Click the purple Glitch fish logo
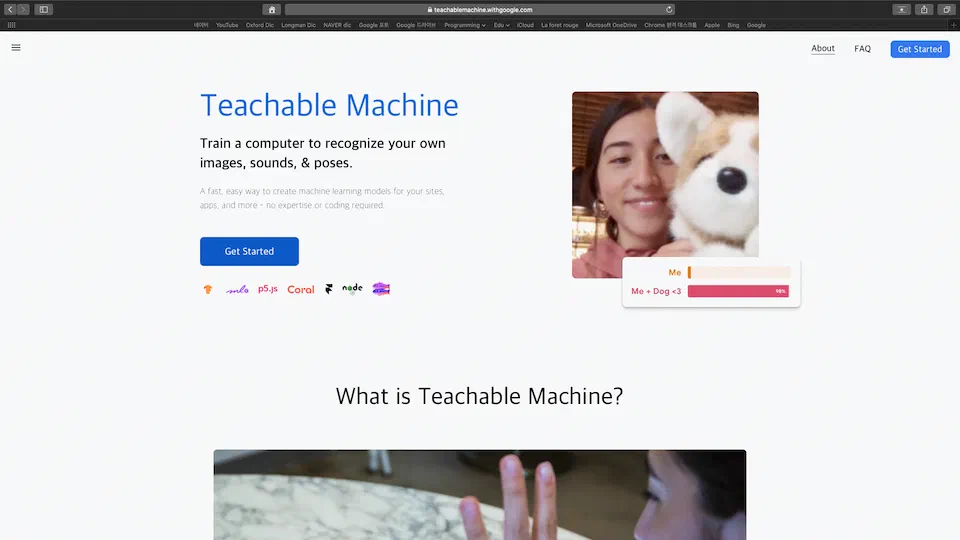960x540 pixels. pyautogui.click(x=381, y=289)
